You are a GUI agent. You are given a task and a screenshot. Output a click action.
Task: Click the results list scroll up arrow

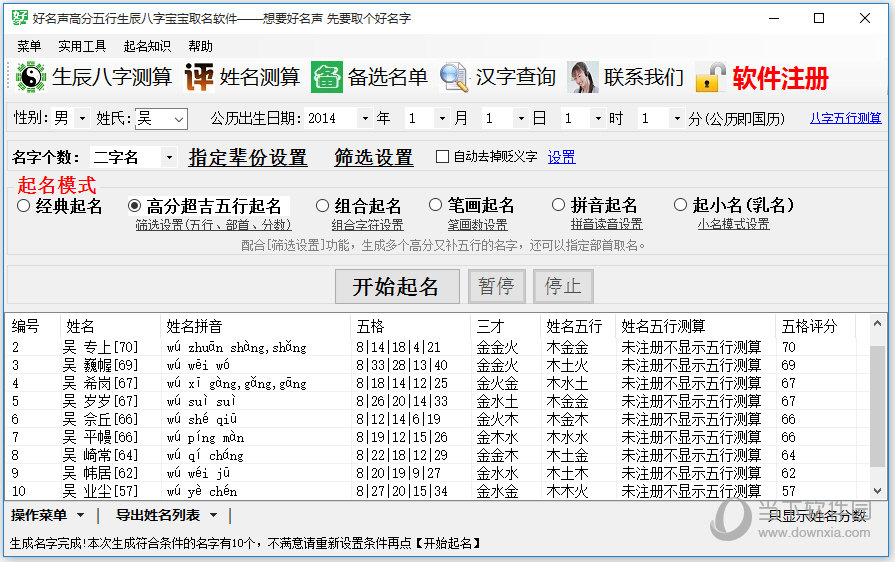click(x=878, y=324)
